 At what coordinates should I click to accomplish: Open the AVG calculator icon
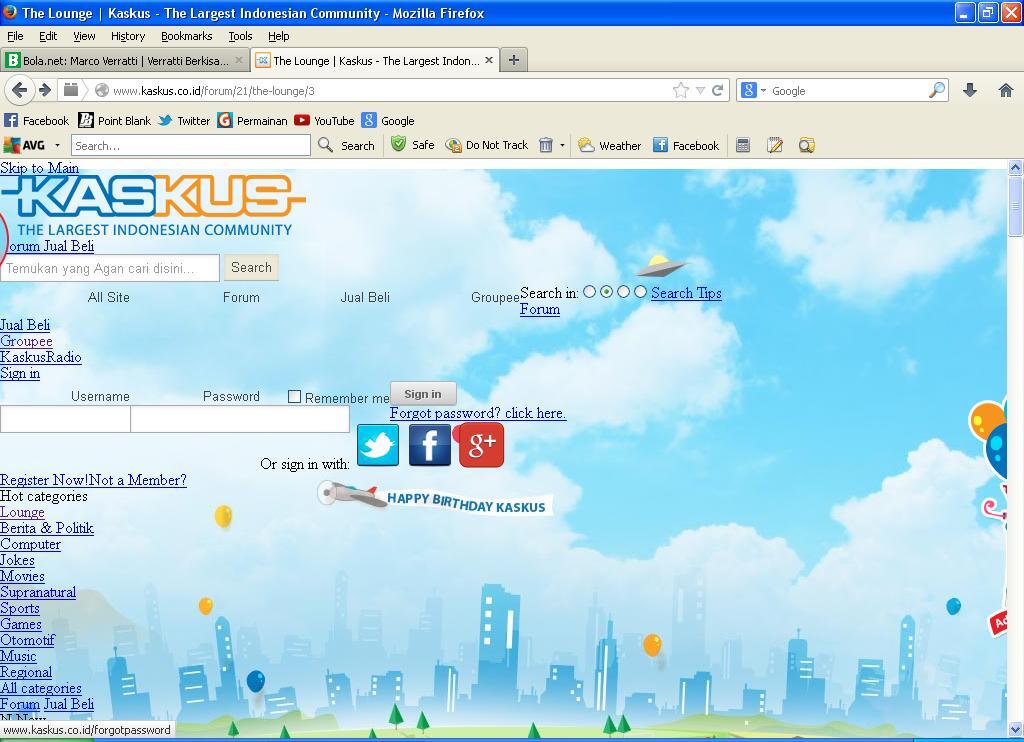point(743,145)
